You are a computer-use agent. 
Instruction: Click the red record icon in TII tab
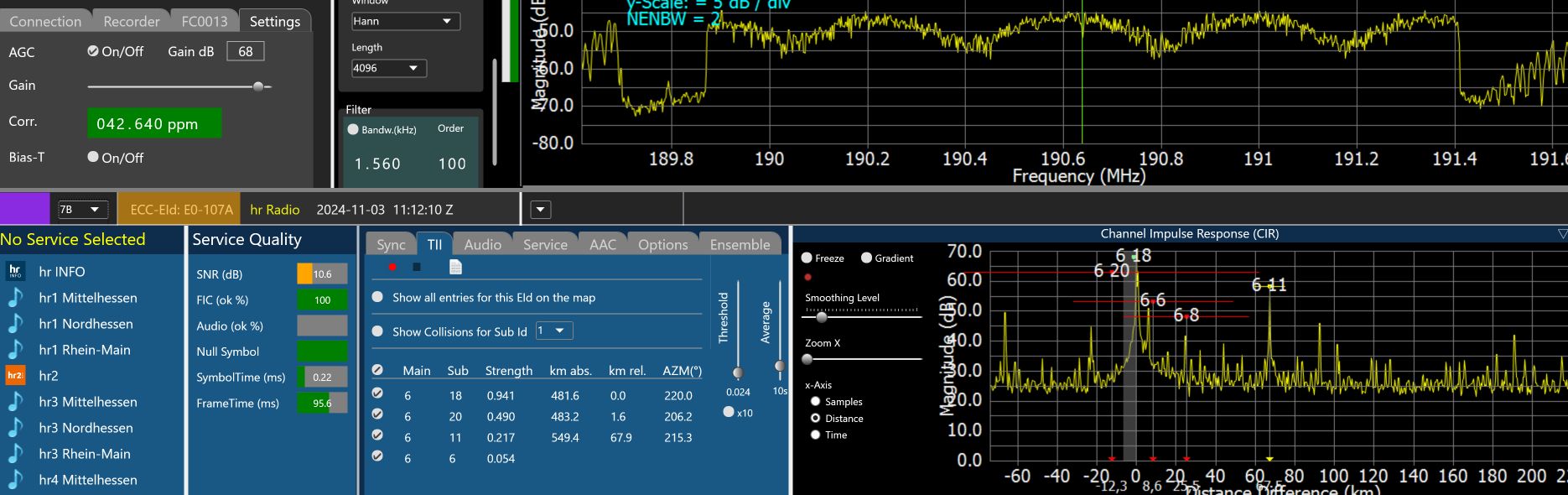[x=392, y=267]
